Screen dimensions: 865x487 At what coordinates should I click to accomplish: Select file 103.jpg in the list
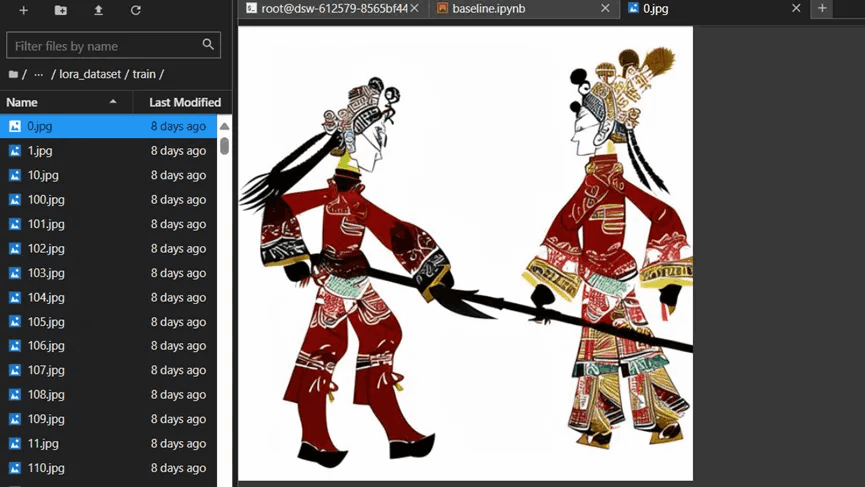point(108,273)
